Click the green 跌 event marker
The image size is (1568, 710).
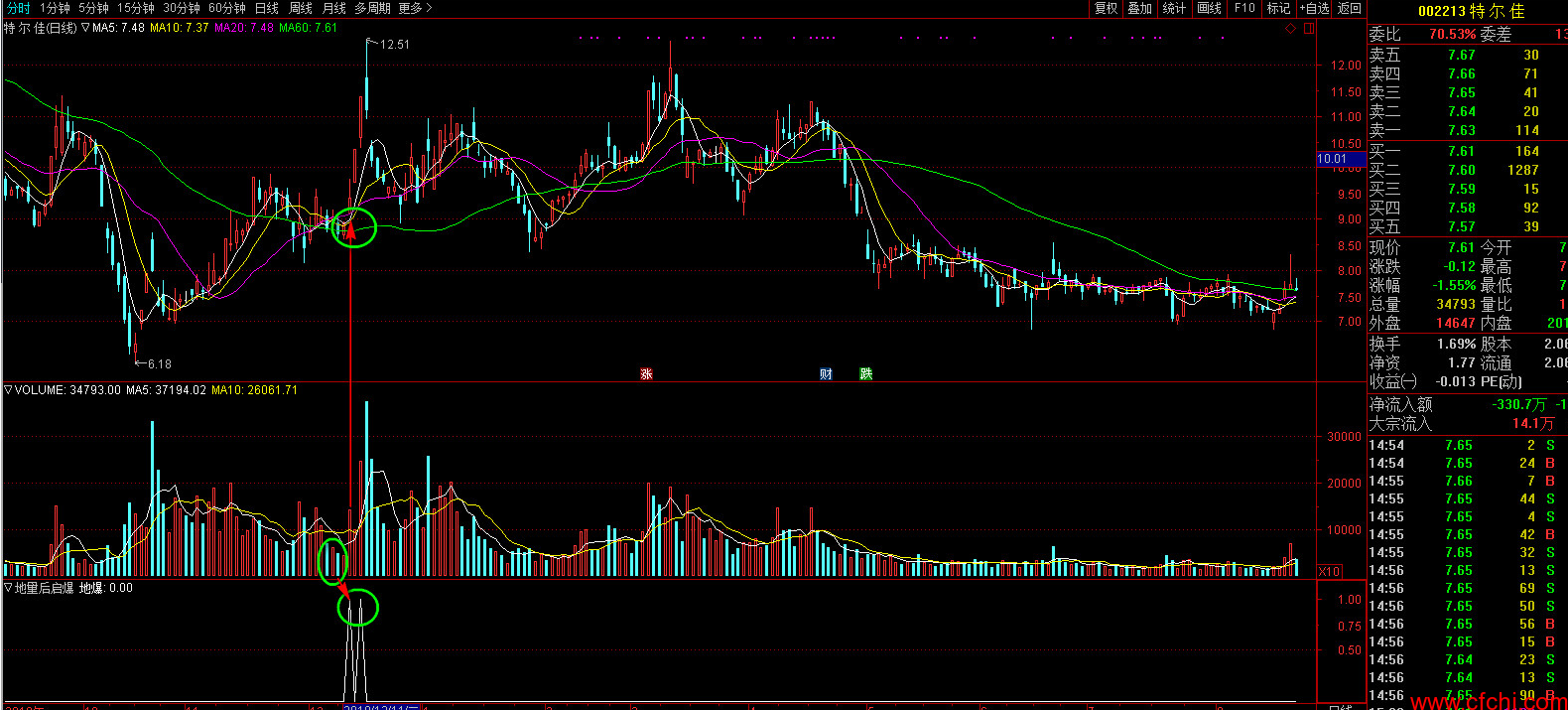[865, 374]
